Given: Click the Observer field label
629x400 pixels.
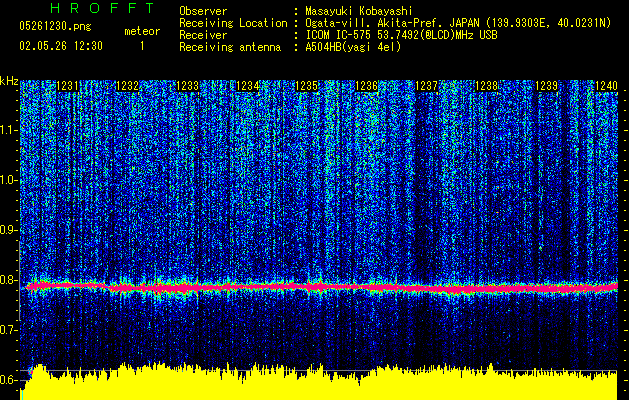Looking at the screenshot, I should coord(203,11).
